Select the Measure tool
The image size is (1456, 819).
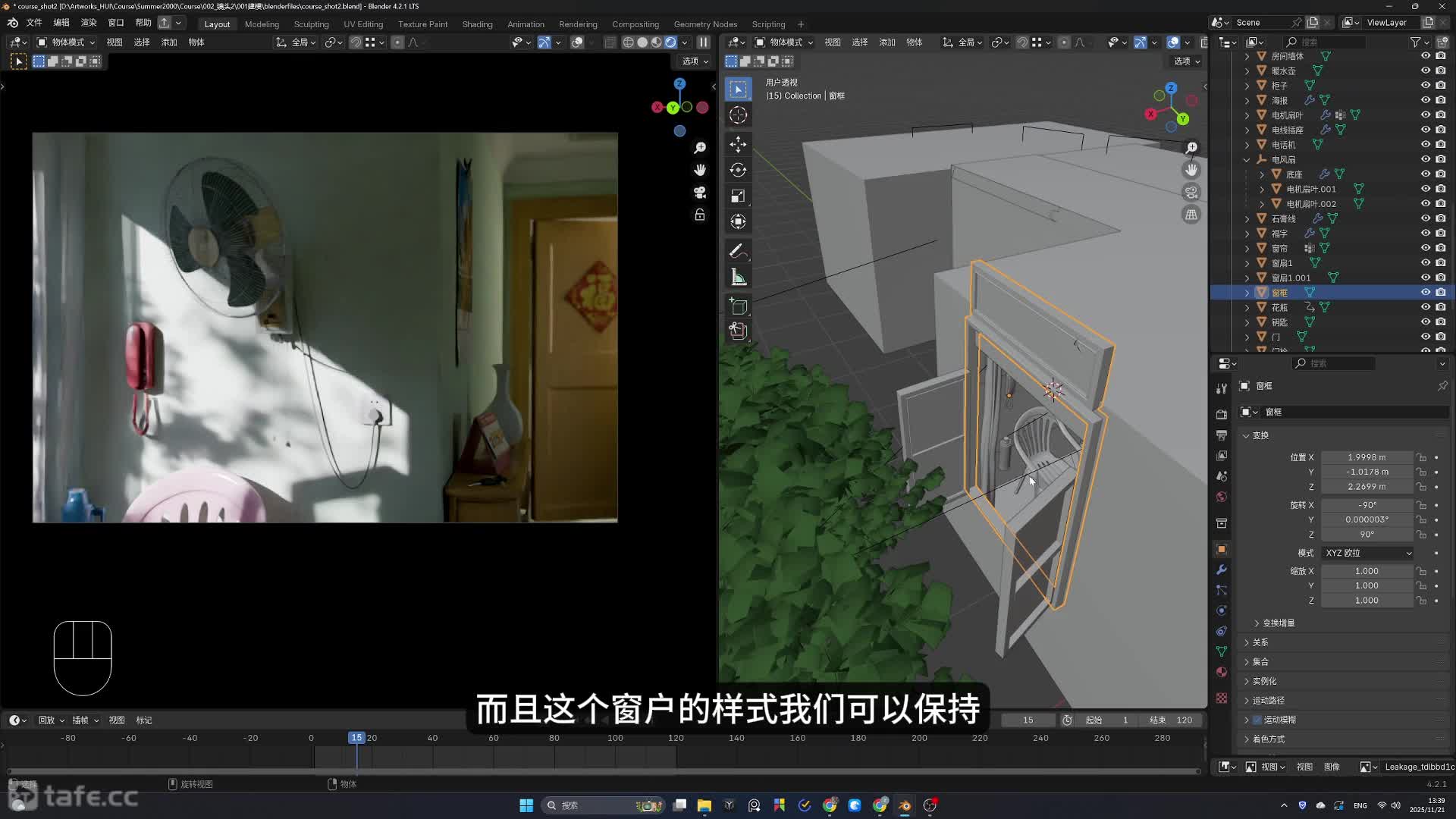tap(738, 278)
